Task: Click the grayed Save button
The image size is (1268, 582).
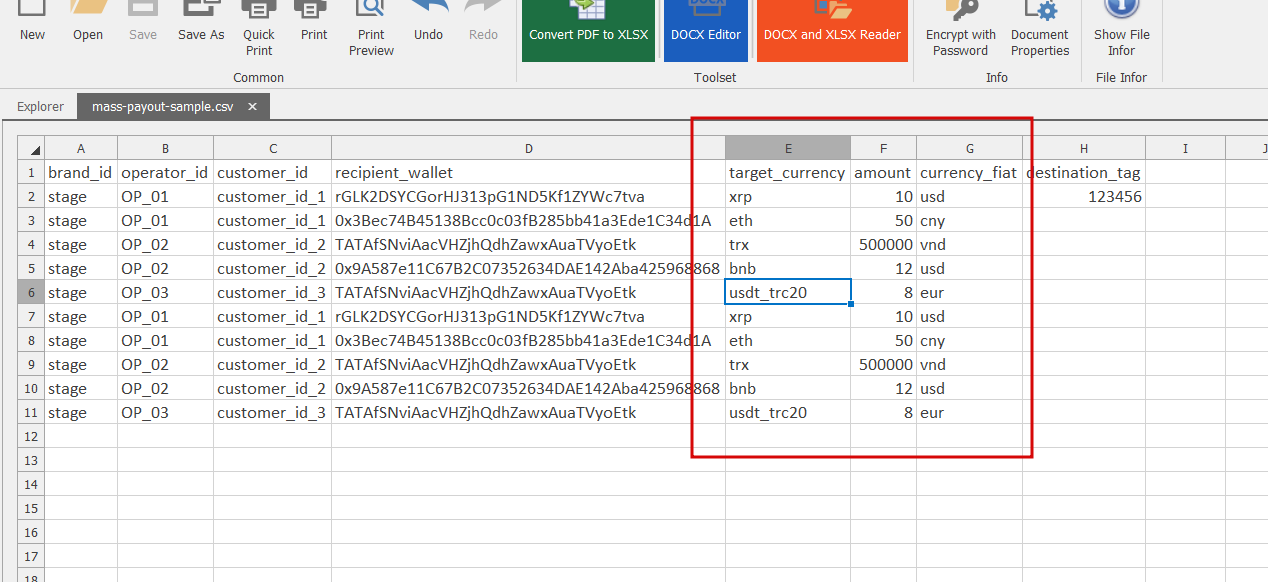Action: 143,22
